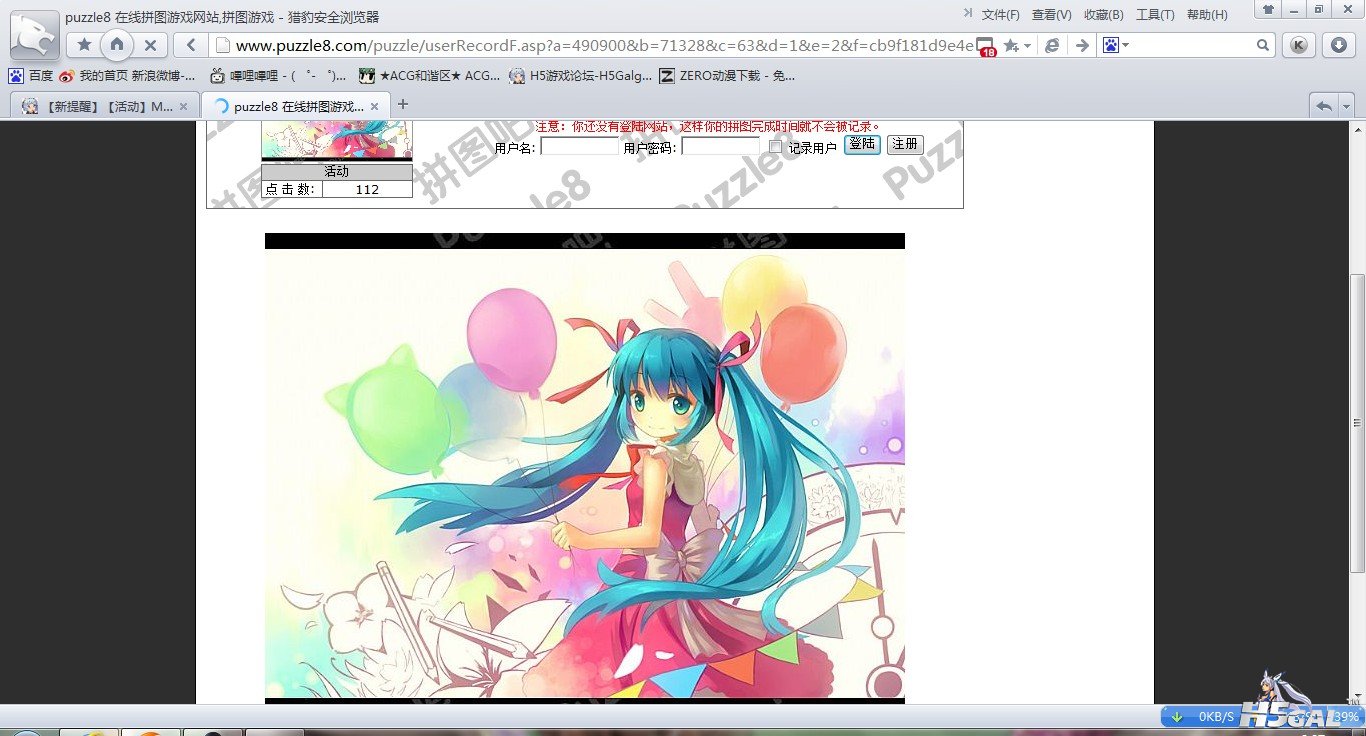Click the home button in the toolbar
Screen dimensions: 1366x736
point(117,45)
